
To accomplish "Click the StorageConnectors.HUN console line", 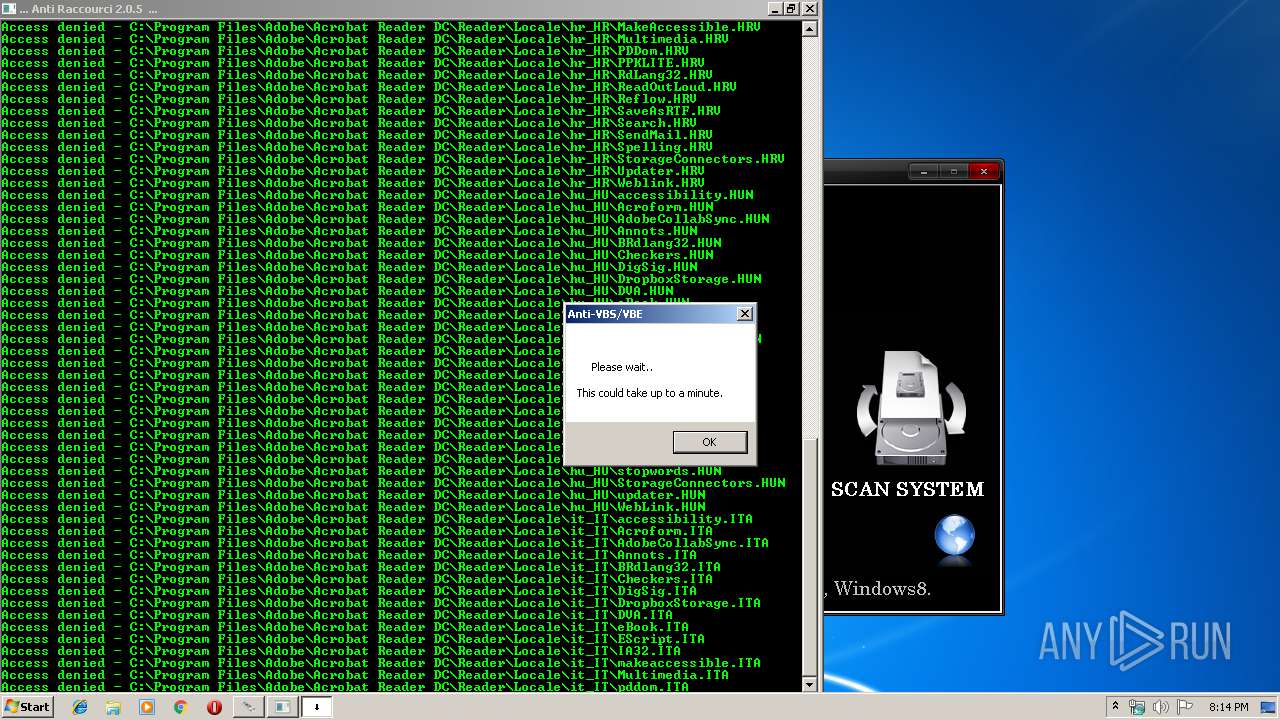I will tap(393, 483).
